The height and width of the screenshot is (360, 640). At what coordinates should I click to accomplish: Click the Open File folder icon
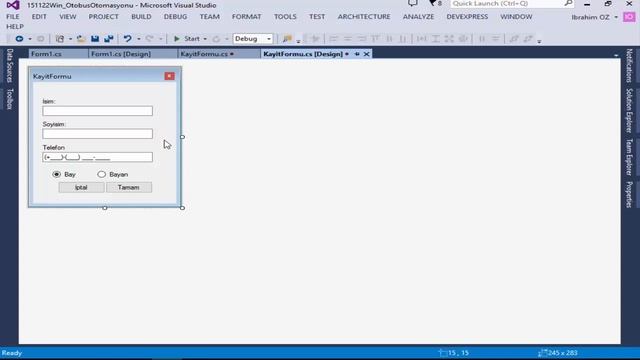click(x=81, y=39)
